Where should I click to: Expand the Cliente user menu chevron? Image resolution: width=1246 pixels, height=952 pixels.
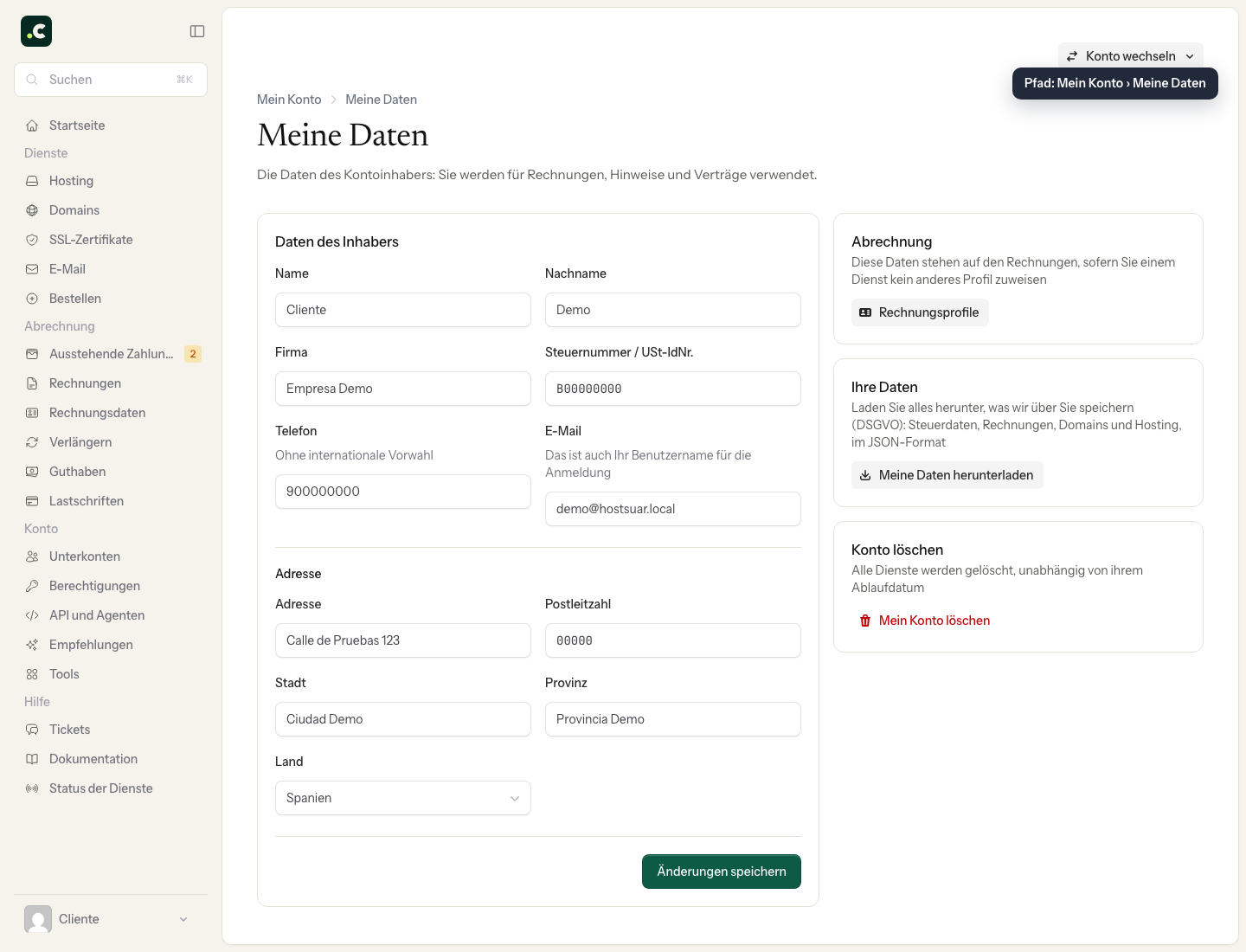[183, 919]
